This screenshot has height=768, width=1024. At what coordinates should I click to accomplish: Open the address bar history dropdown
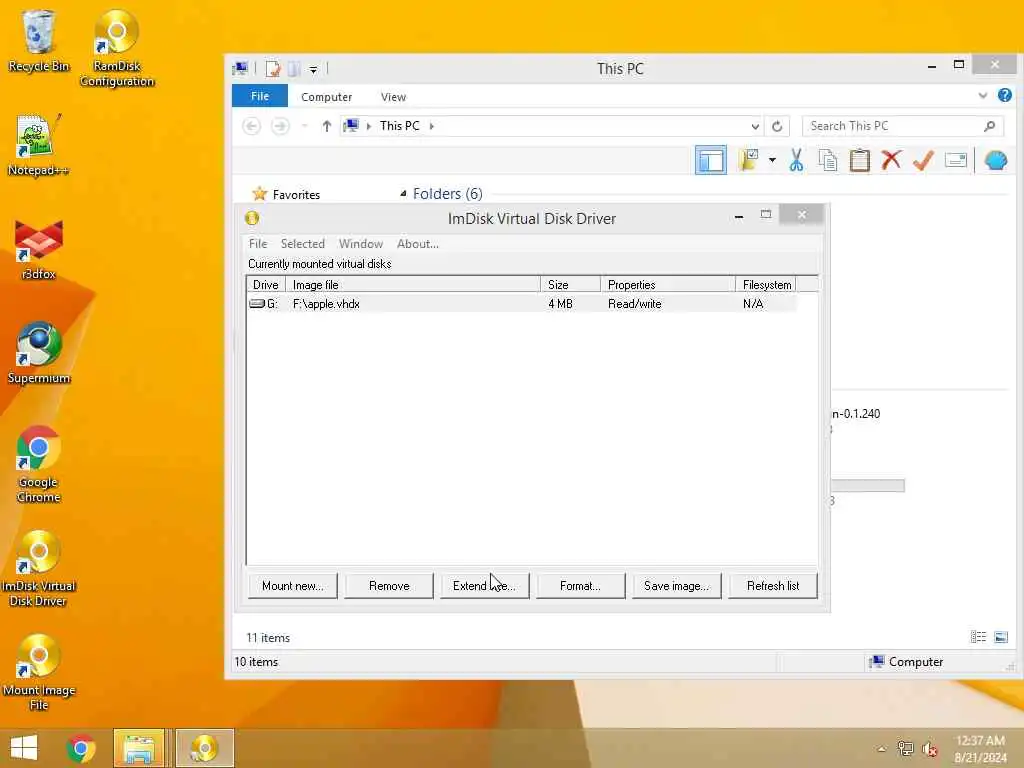click(755, 126)
